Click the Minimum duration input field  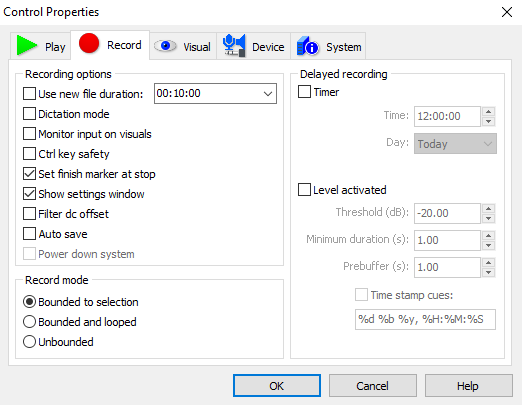tap(447, 240)
